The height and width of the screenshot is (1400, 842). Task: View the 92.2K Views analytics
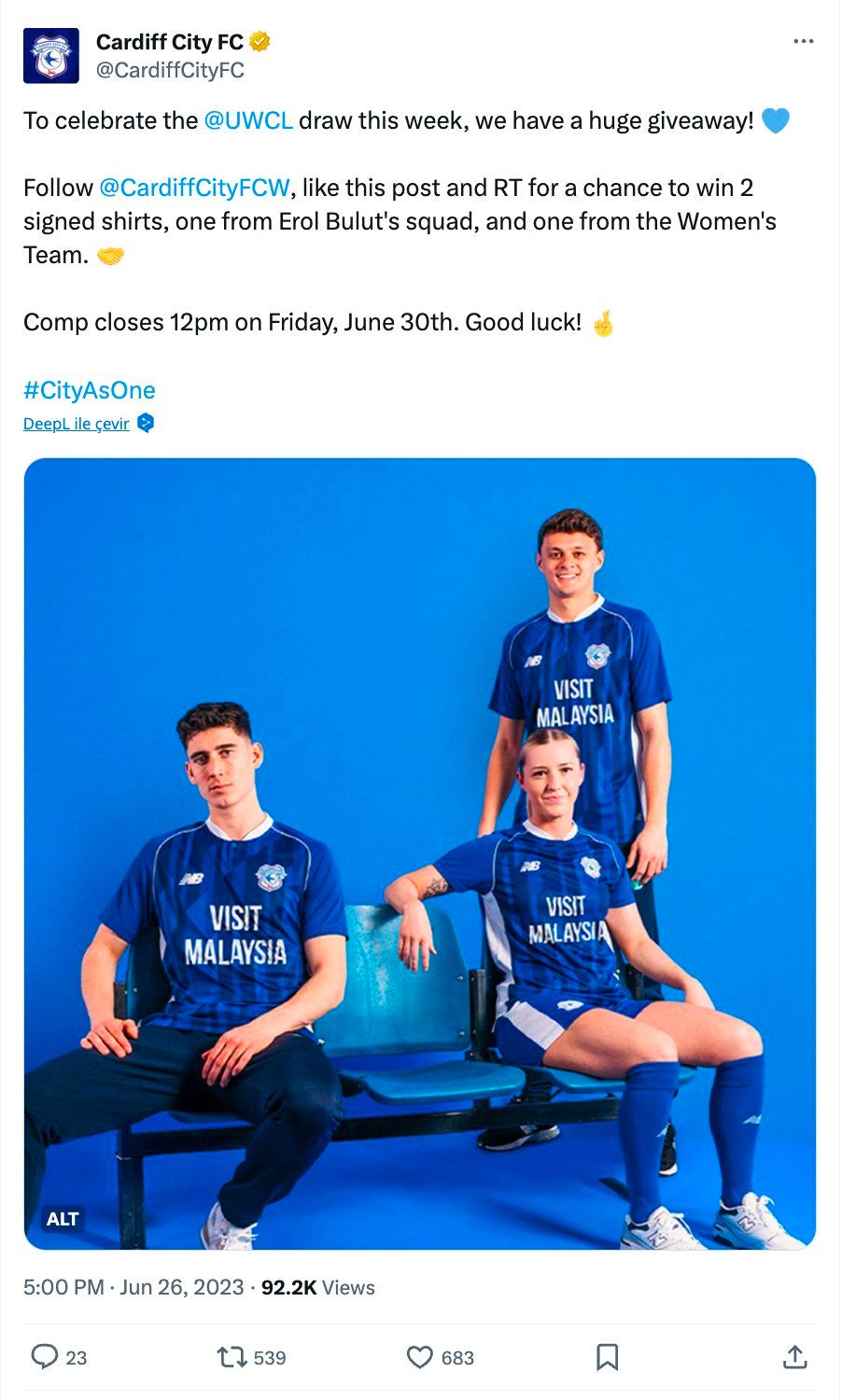[318, 1287]
